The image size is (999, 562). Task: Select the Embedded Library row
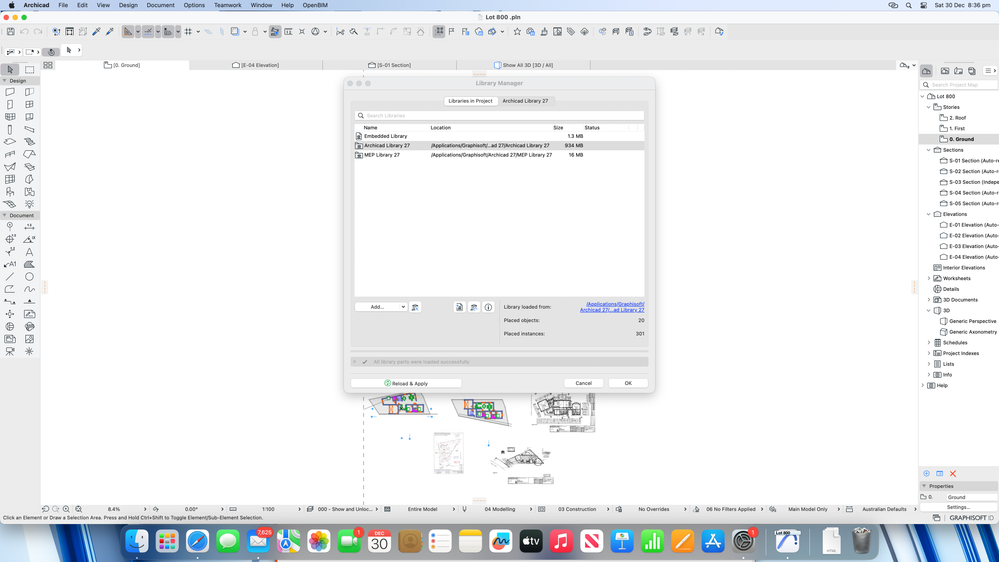coord(500,136)
